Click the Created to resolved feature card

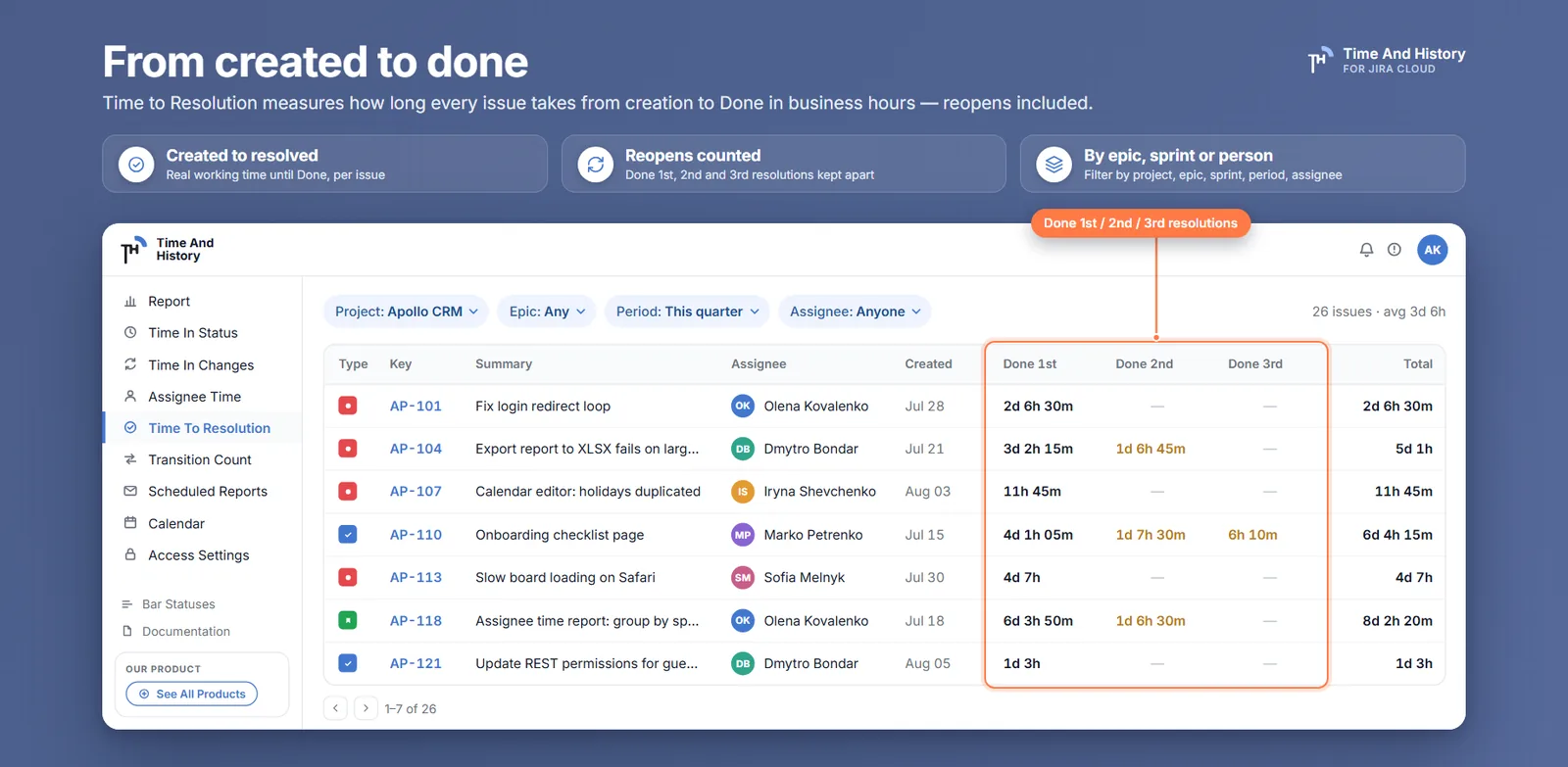coord(324,164)
